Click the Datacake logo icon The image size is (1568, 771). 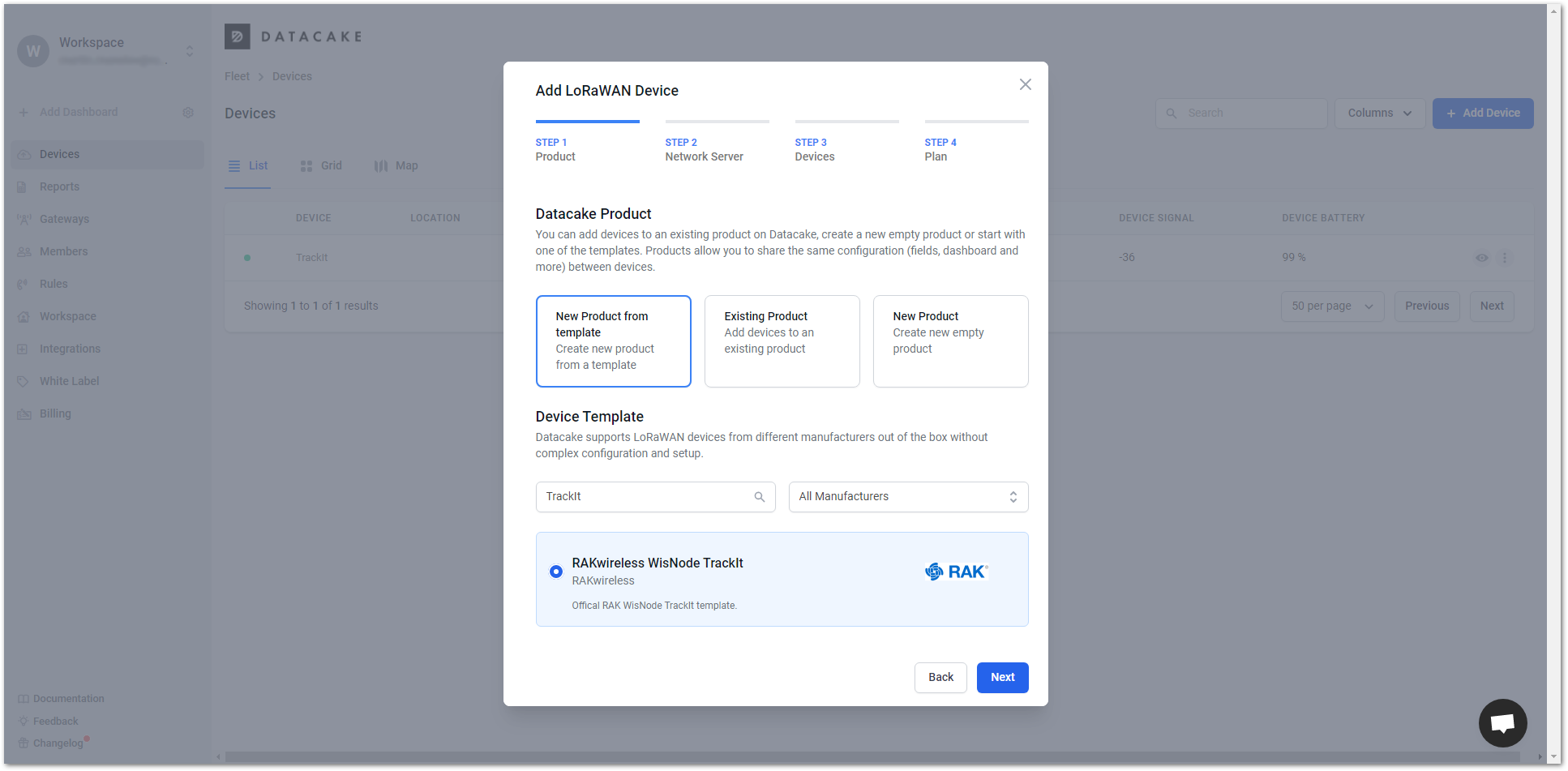pyautogui.click(x=237, y=36)
